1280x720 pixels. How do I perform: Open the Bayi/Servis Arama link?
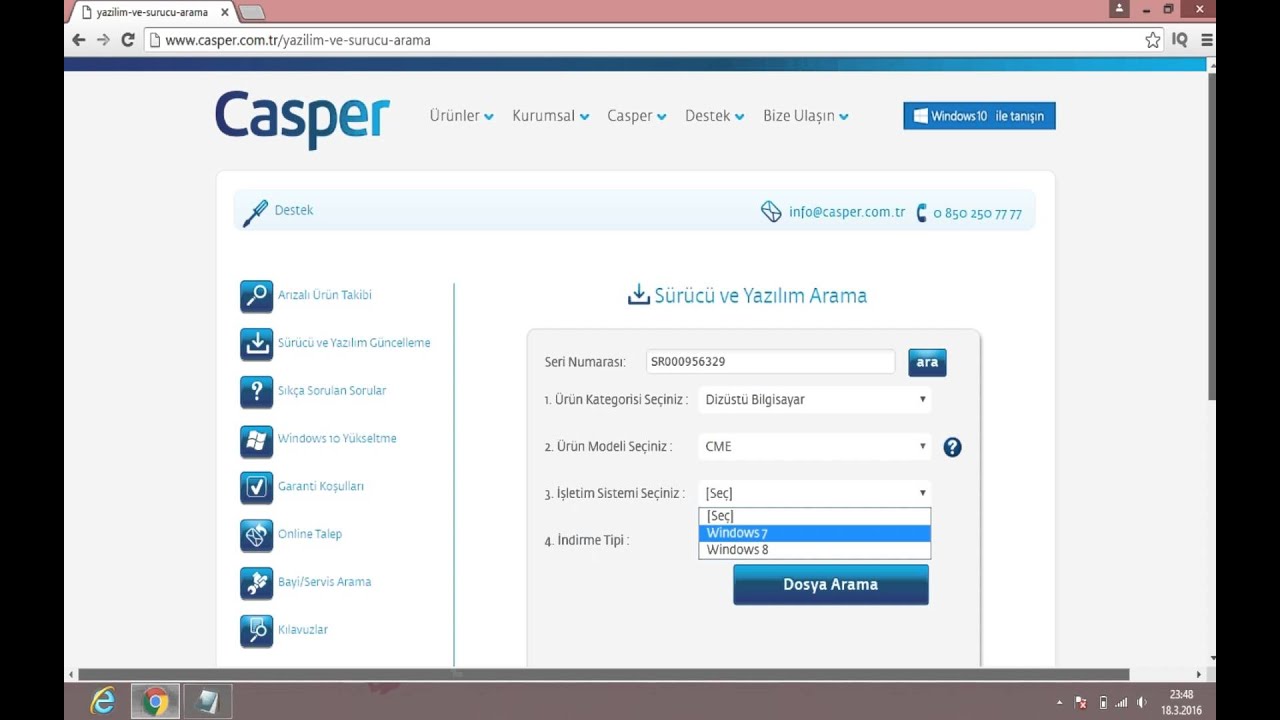click(x=325, y=582)
